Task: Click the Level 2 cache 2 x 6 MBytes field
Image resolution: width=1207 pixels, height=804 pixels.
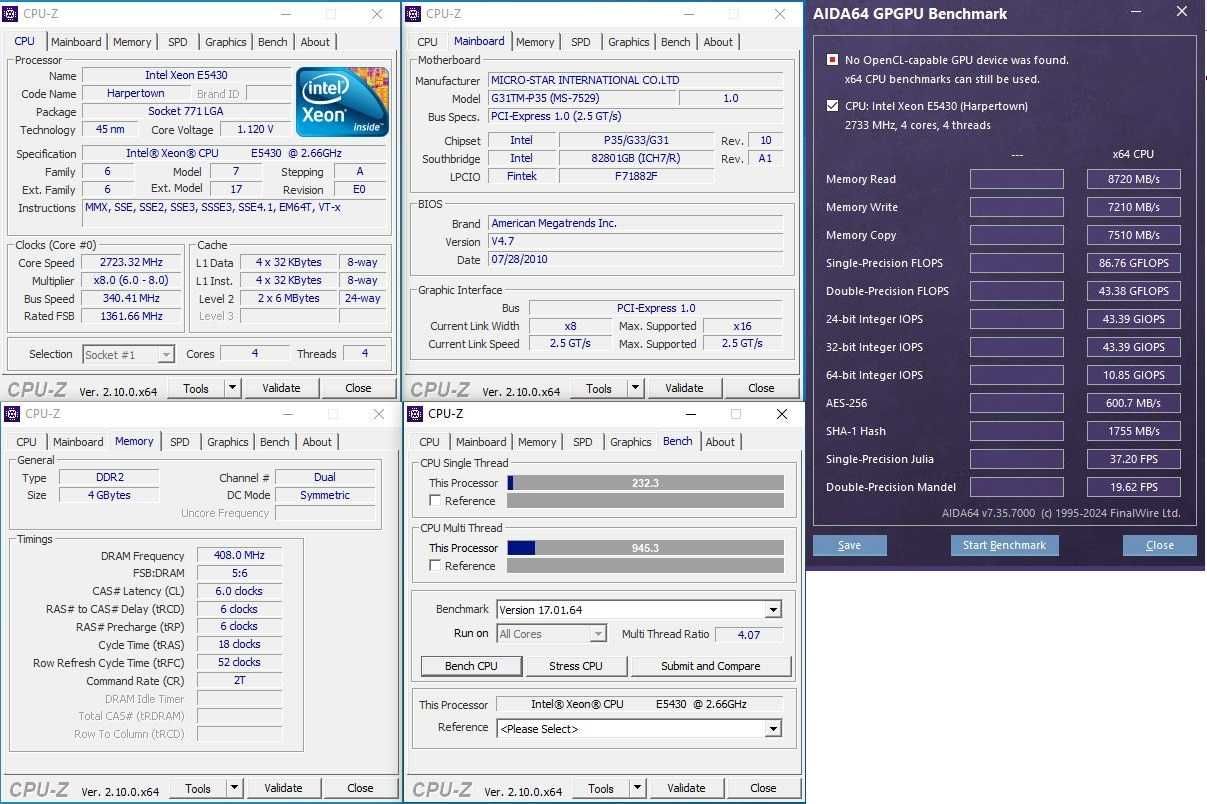Action: point(288,298)
